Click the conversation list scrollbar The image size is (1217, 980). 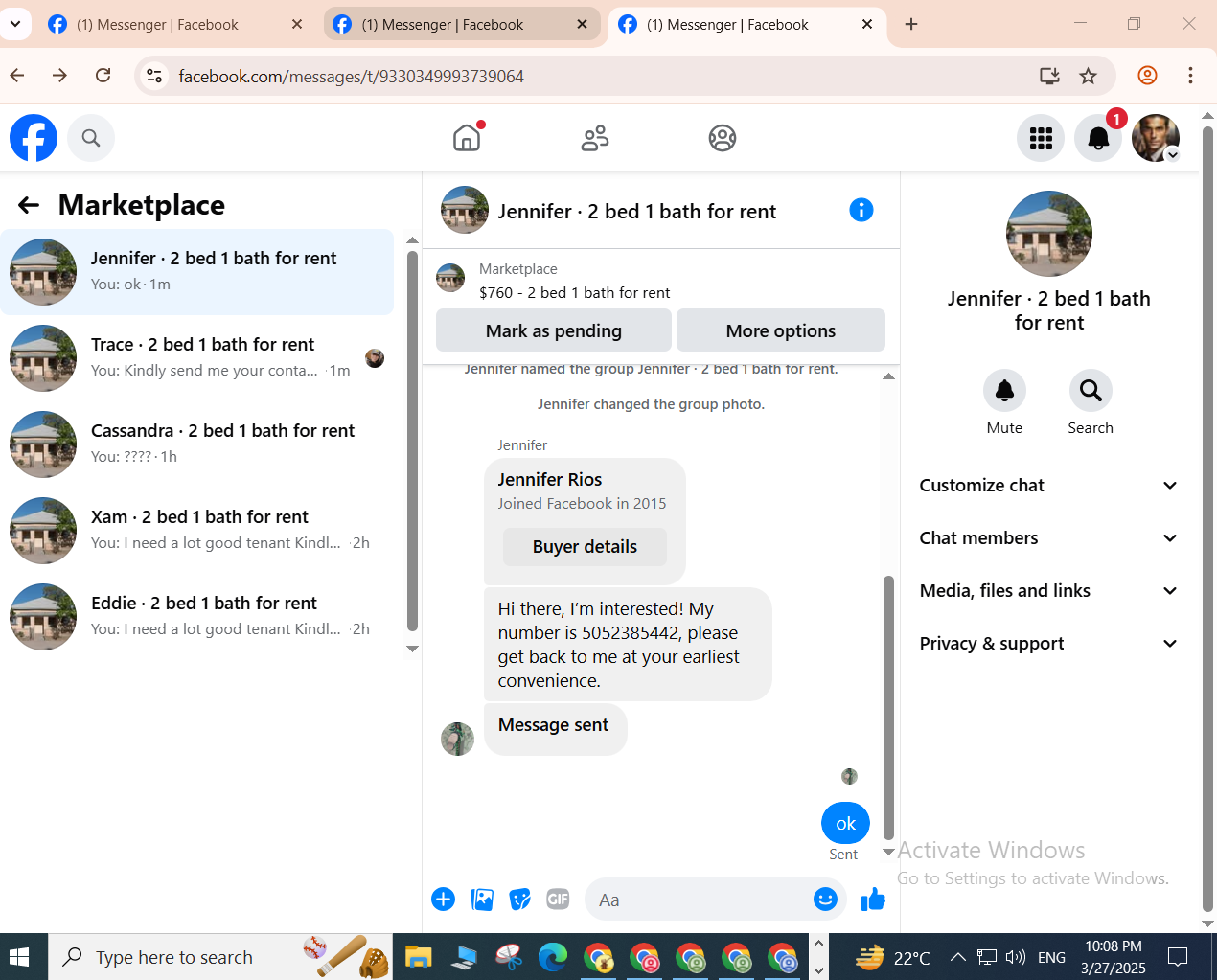(x=412, y=441)
